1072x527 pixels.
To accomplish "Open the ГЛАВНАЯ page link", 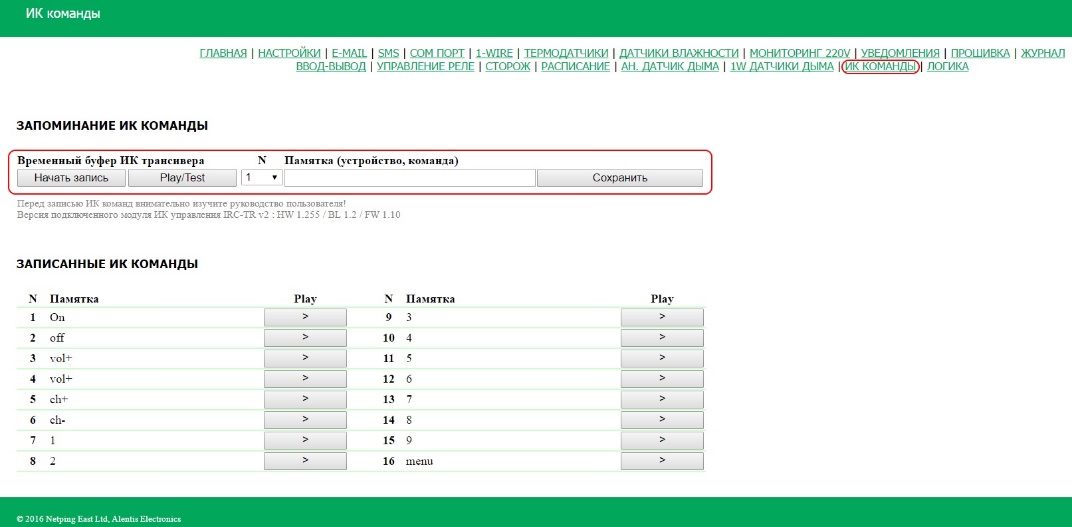I will [x=223, y=53].
